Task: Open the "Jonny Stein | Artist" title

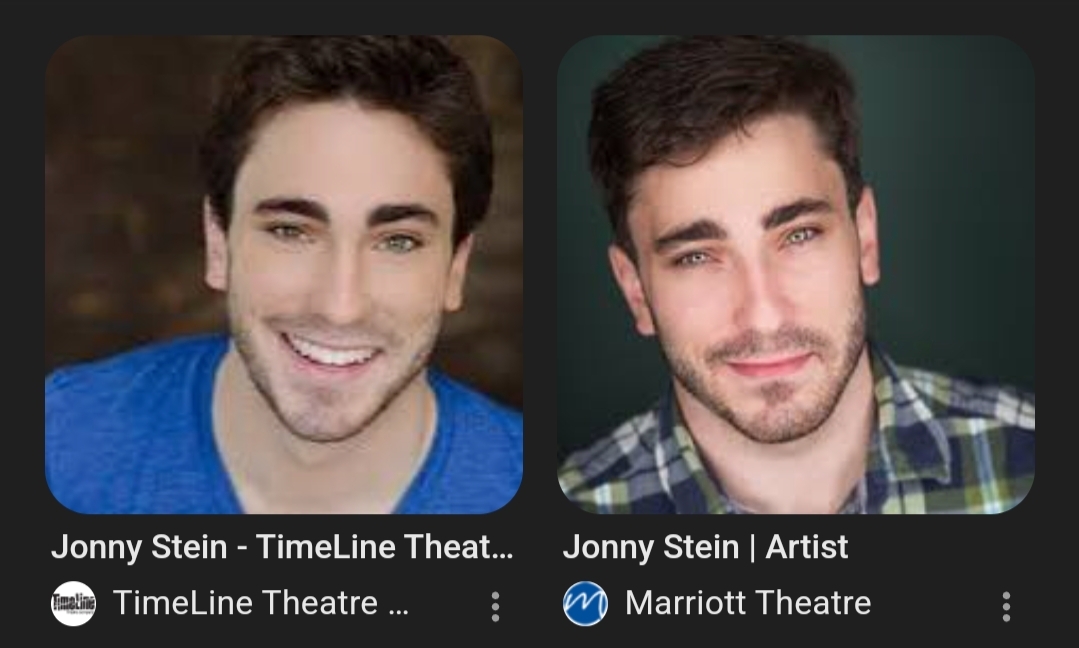Action: 705,547
